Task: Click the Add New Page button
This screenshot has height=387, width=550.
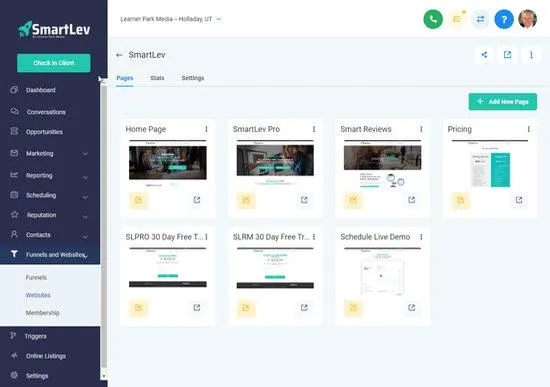Action: point(503,102)
